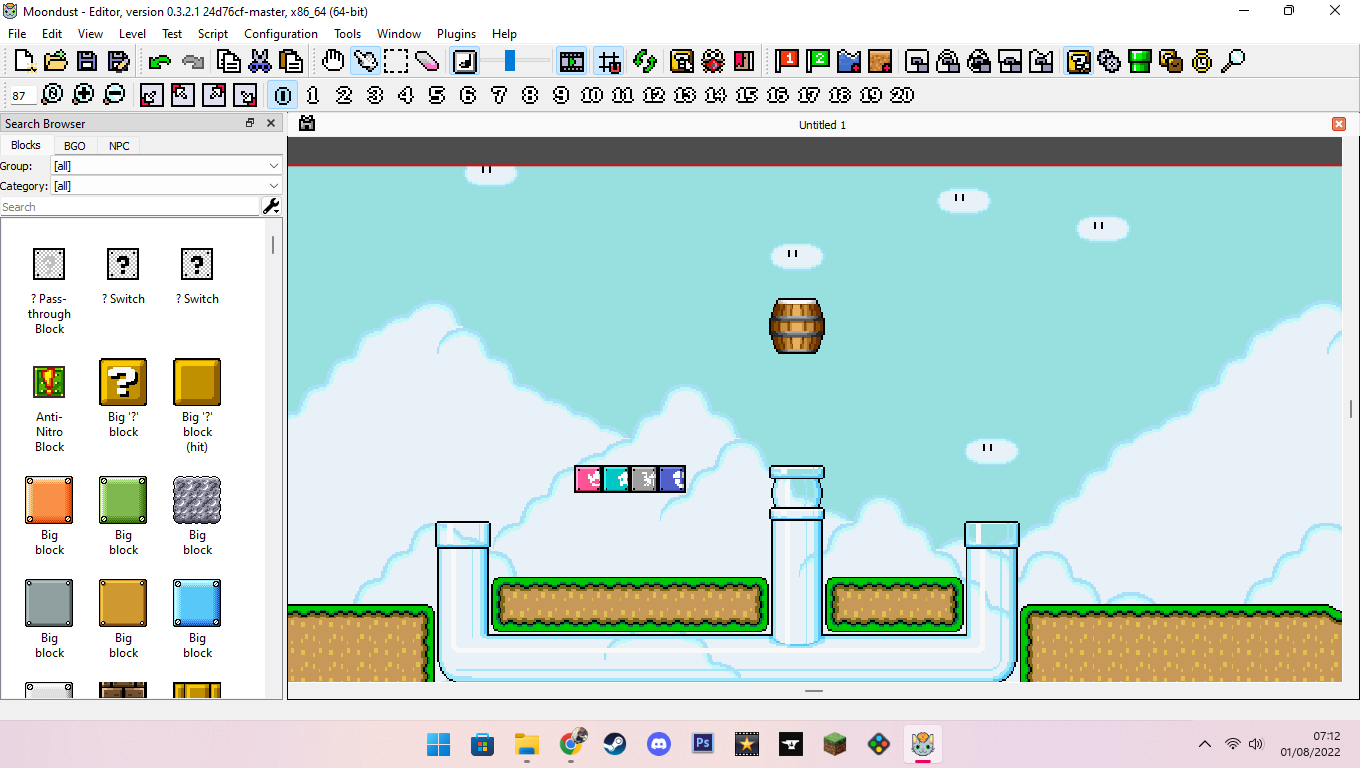Choose the pointer selection tool

pos(365,62)
